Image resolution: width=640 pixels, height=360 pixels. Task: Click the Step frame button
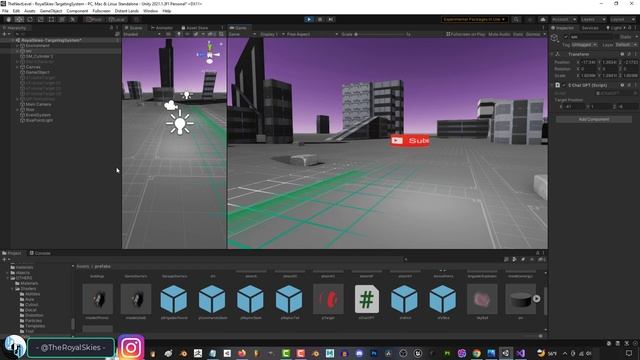(x=331, y=19)
